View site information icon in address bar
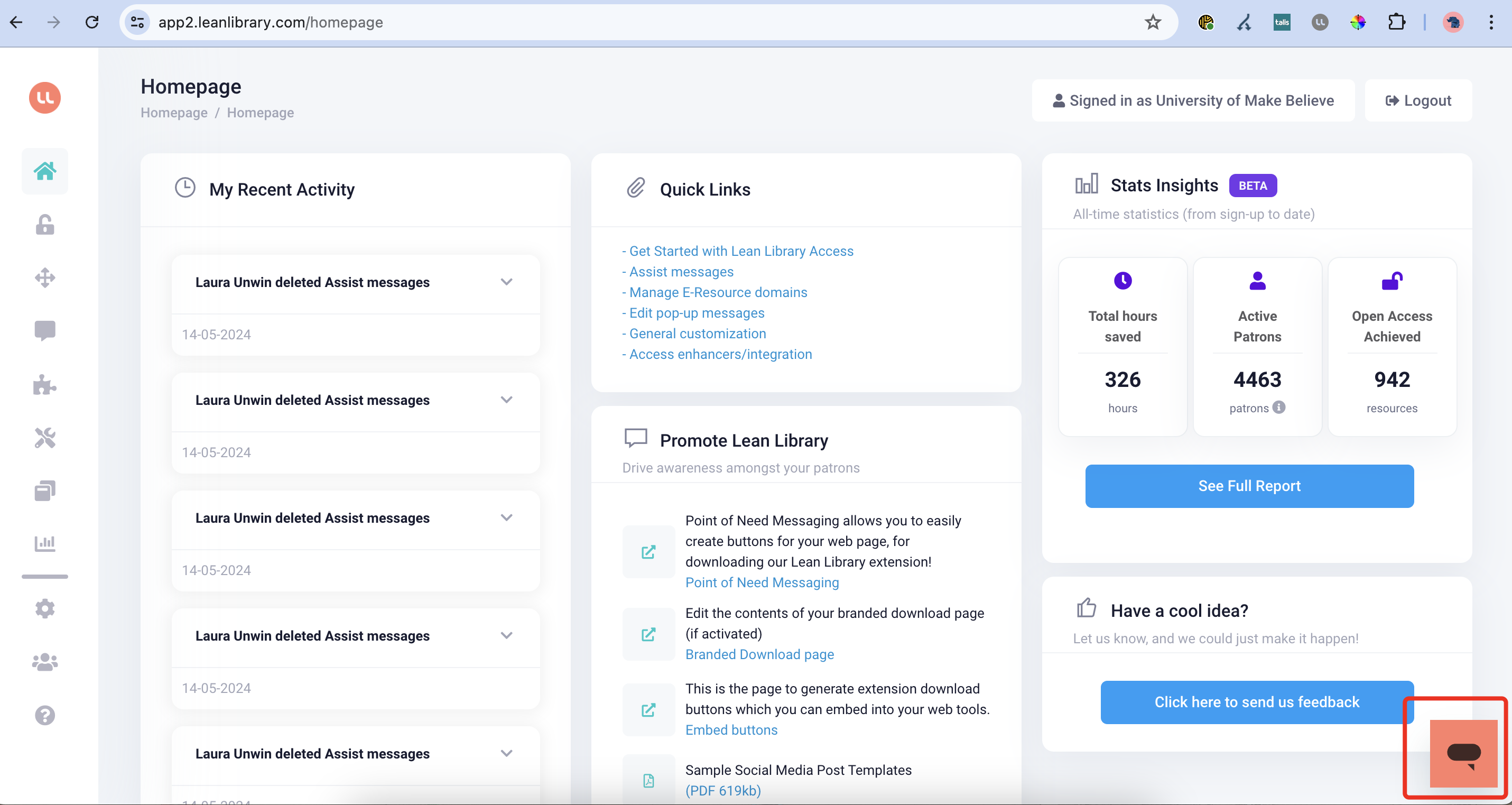Screen dimensions: 1512x805 (137, 22)
